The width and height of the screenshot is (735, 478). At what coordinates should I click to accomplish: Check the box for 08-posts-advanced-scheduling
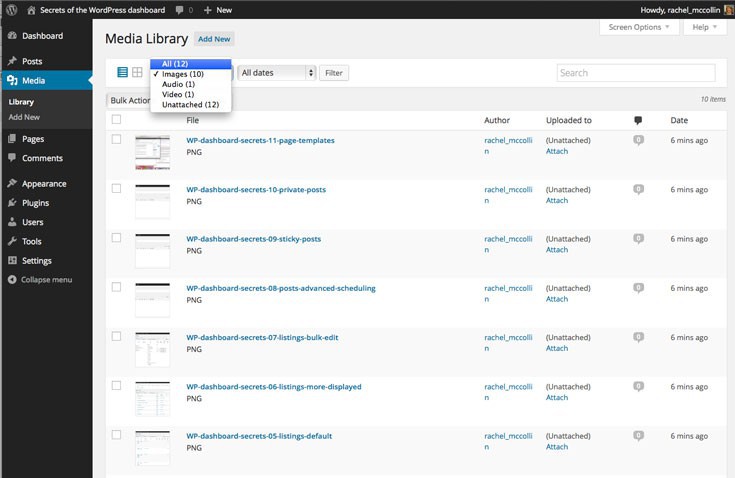(116, 287)
